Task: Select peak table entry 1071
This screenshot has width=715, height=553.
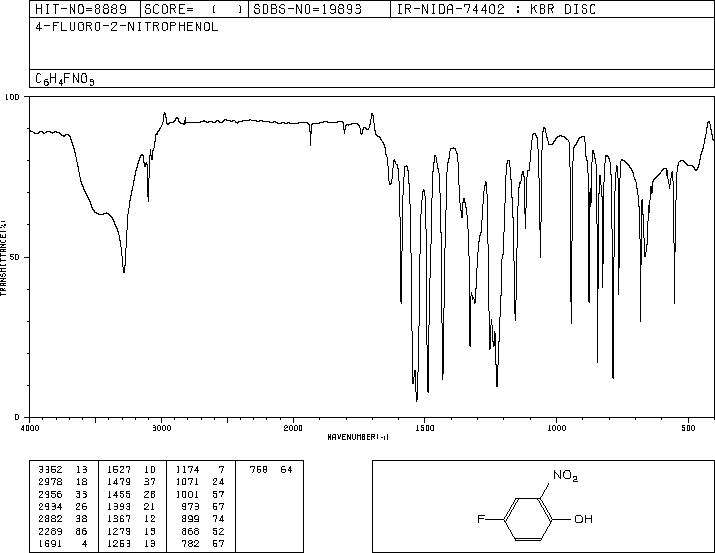Action: click(187, 482)
